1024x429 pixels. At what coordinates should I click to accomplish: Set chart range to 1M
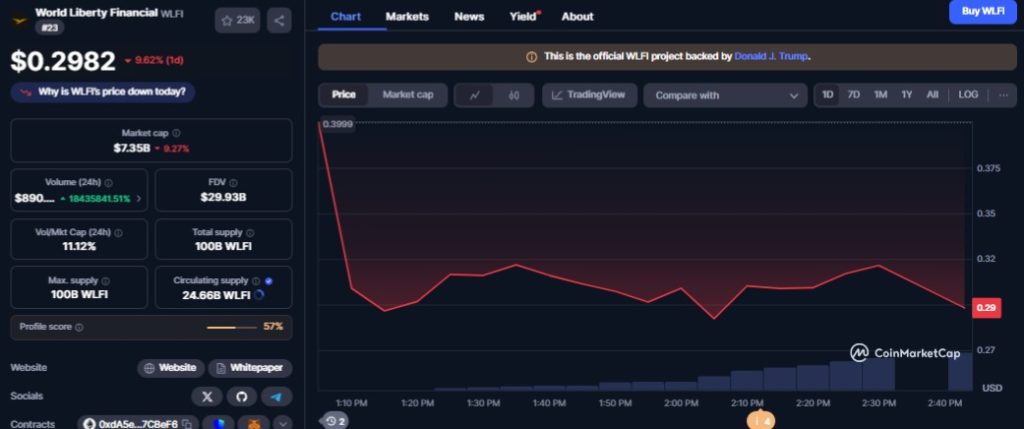[x=881, y=95]
